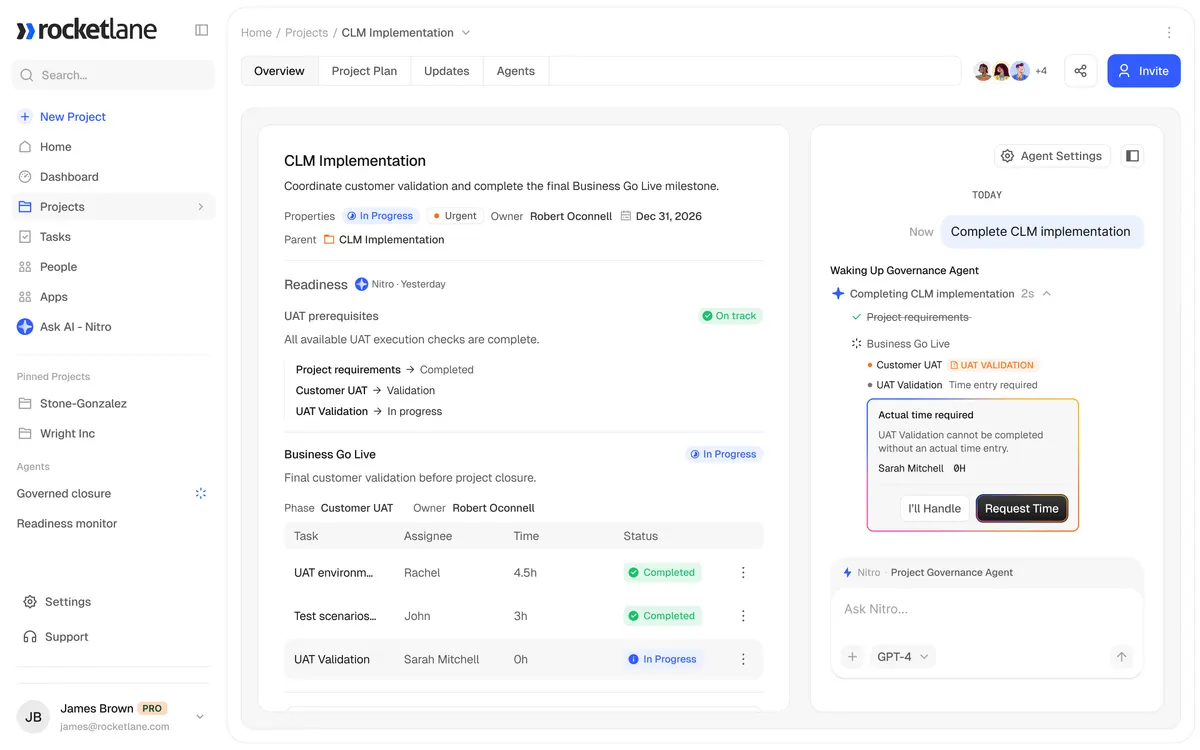Focus the Ask Nitro input field
Image resolution: width=1200 pixels, height=750 pixels.
987,610
